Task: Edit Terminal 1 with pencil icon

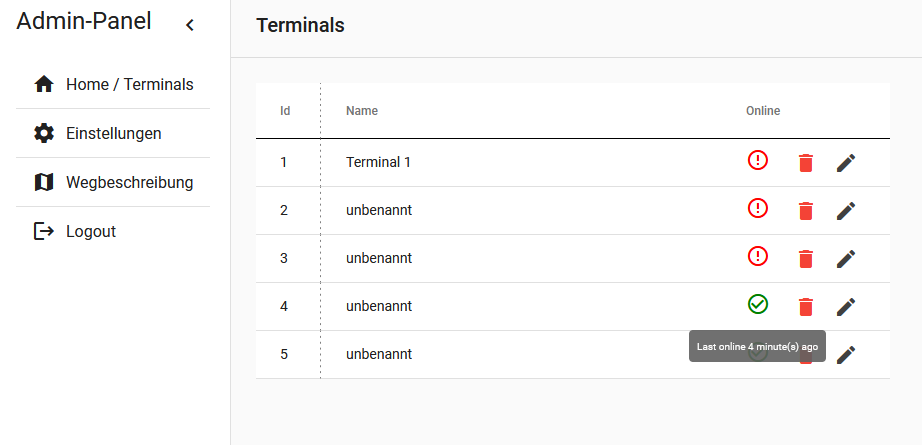Action: pos(846,162)
